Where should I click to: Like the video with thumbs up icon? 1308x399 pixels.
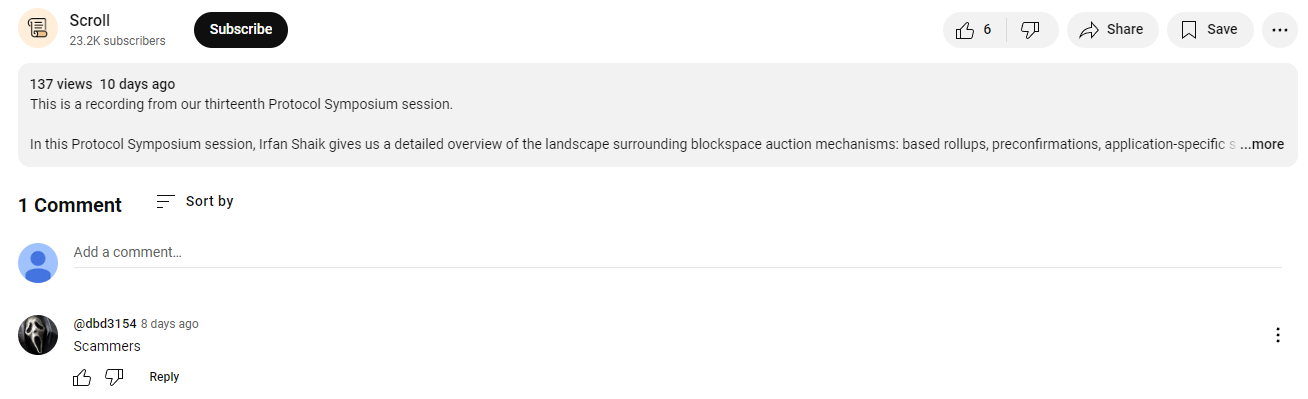point(974,30)
